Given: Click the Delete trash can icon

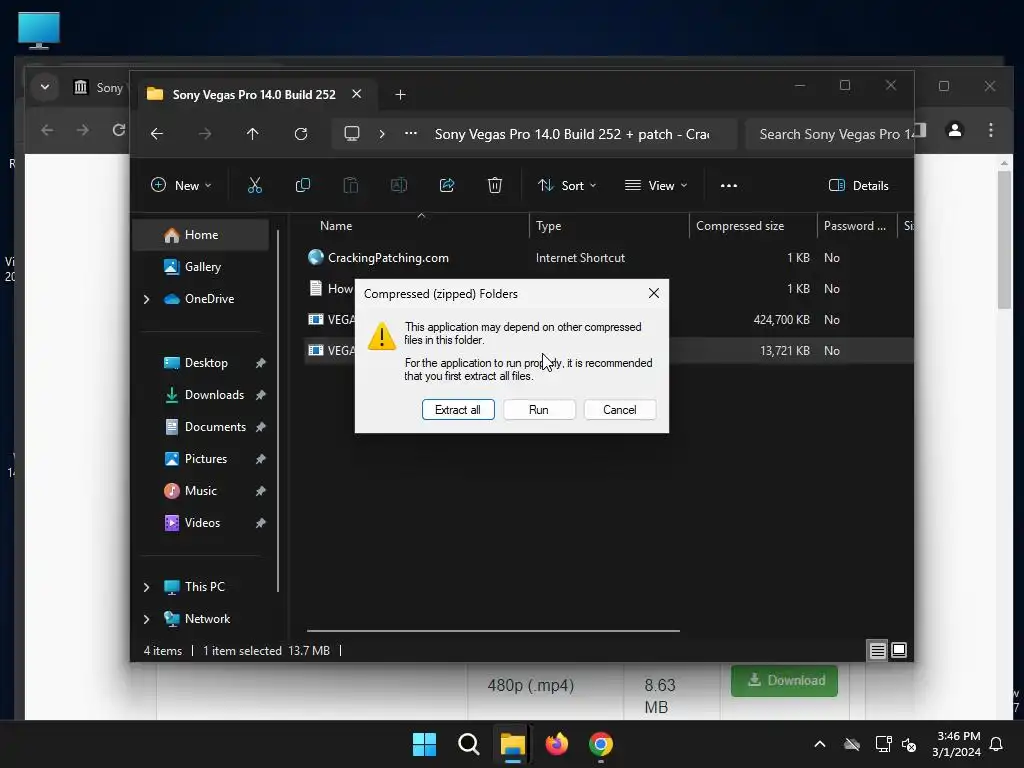Looking at the screenshot, I should (x=495, y=185).
